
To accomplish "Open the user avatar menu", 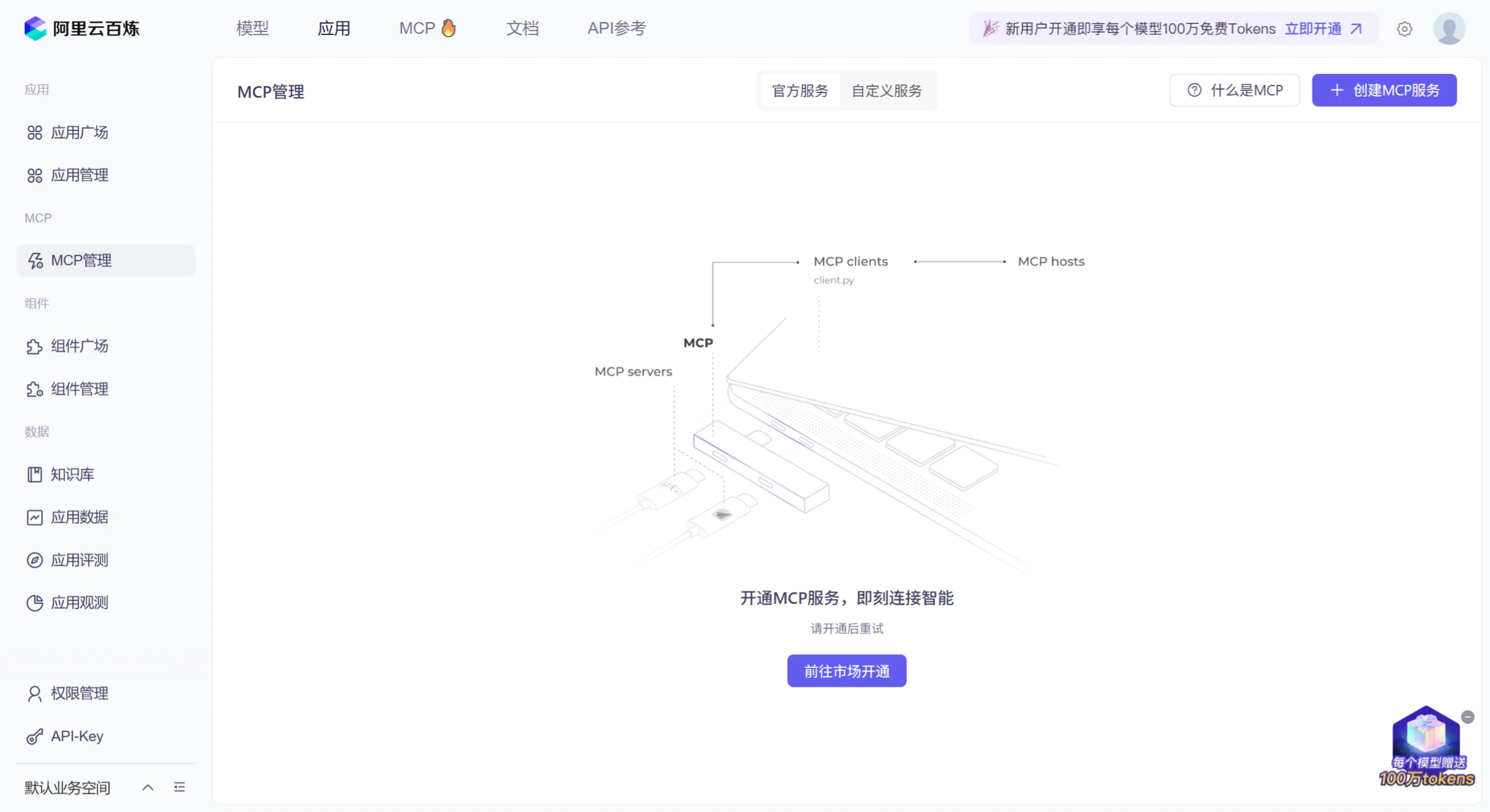I will [x=1449, y=29].
